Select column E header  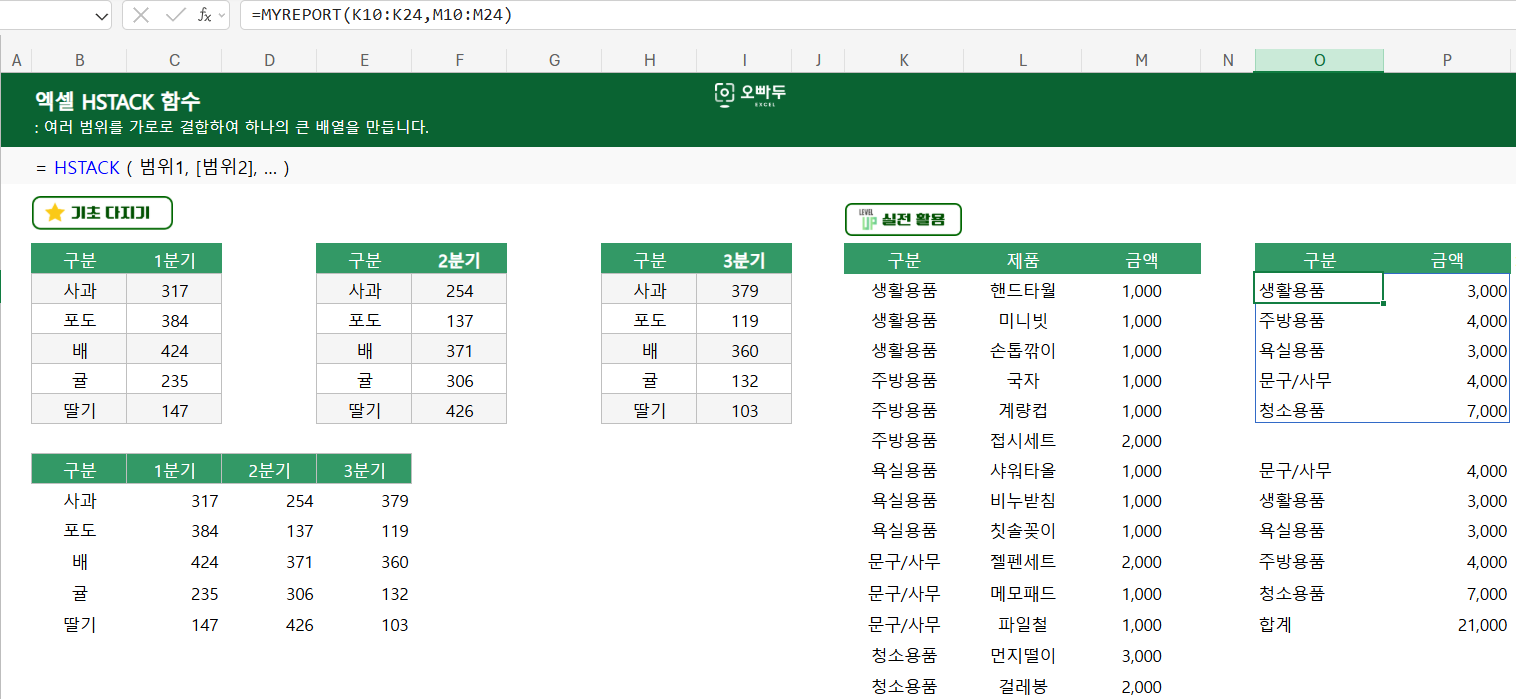pos(364,61)
